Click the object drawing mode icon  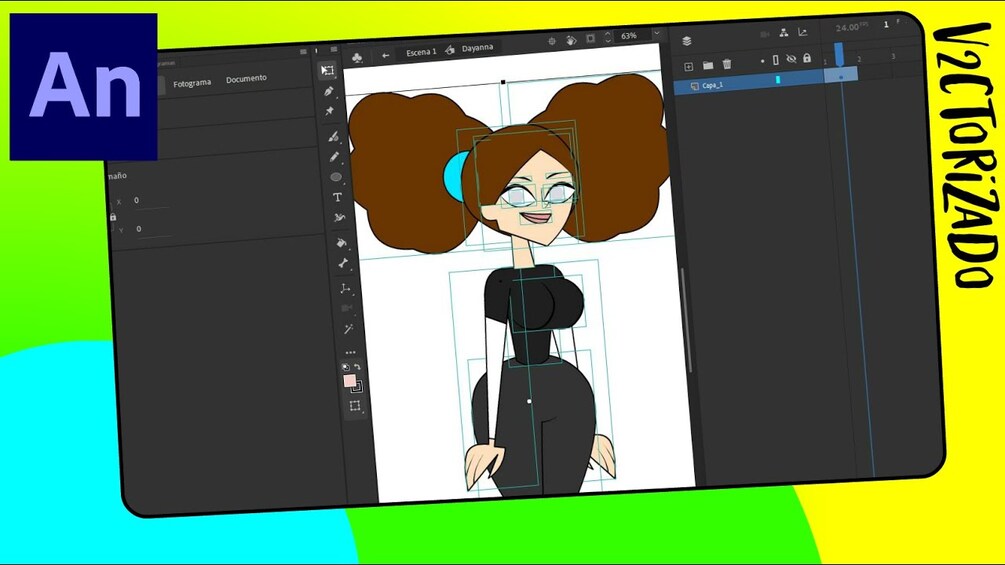click(x=355, y=405)
